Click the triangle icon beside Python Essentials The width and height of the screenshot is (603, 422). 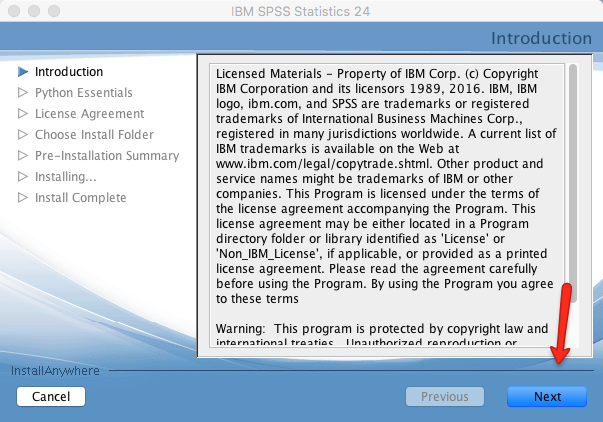click(23, 93)
